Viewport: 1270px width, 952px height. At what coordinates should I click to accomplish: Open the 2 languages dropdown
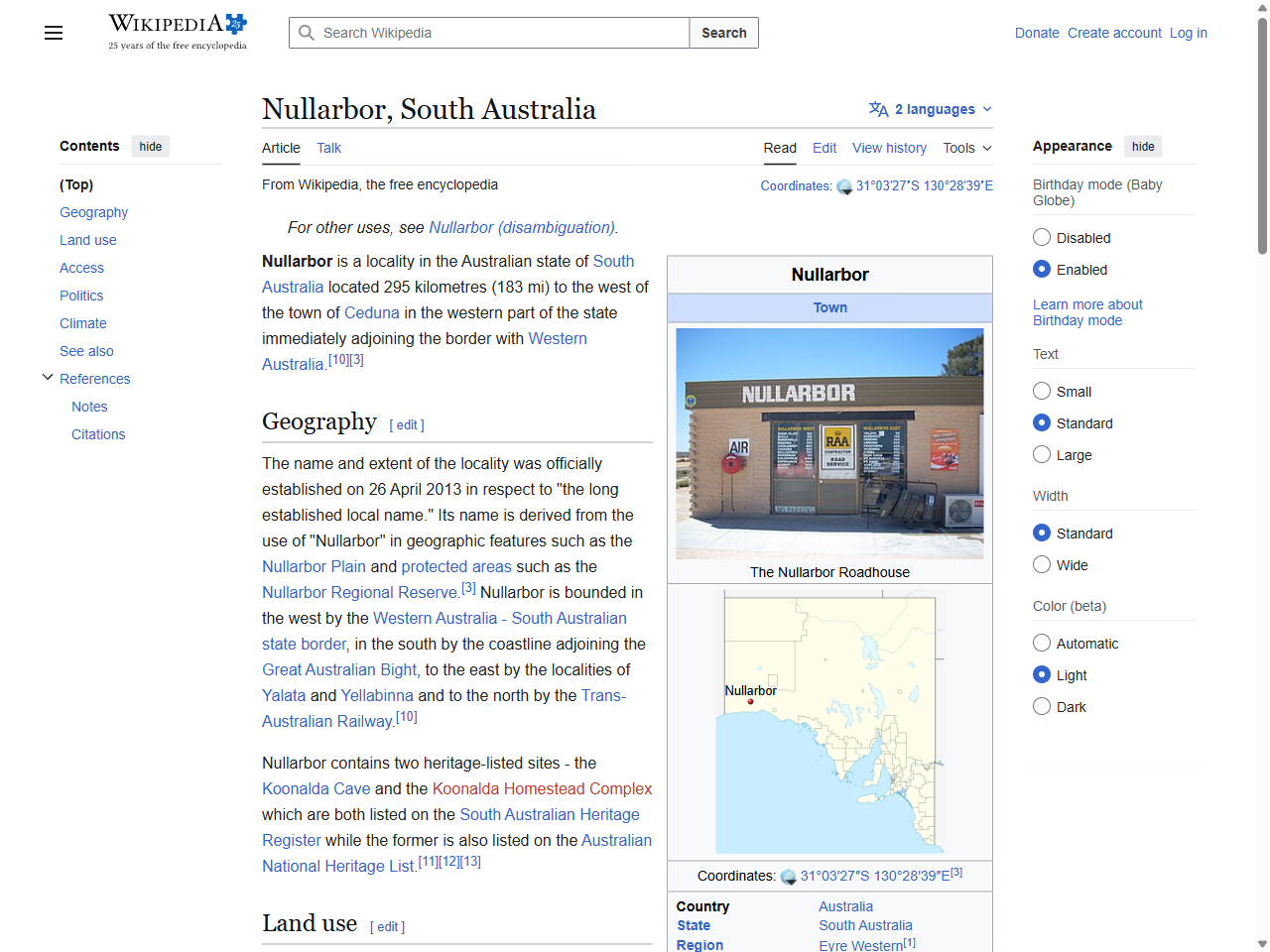pyautogui.click(x=931, y=109)
